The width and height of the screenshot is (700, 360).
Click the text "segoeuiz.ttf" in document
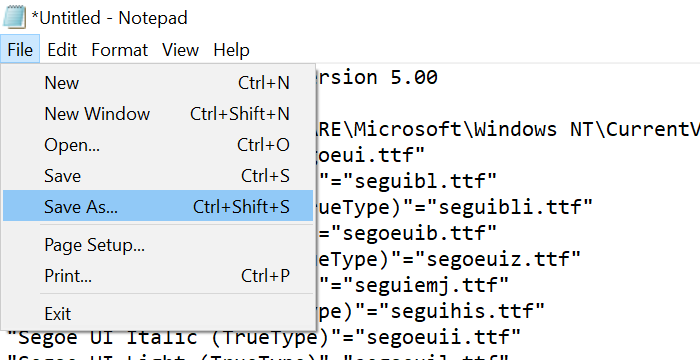pyautogui.click(x=497, y=258)
